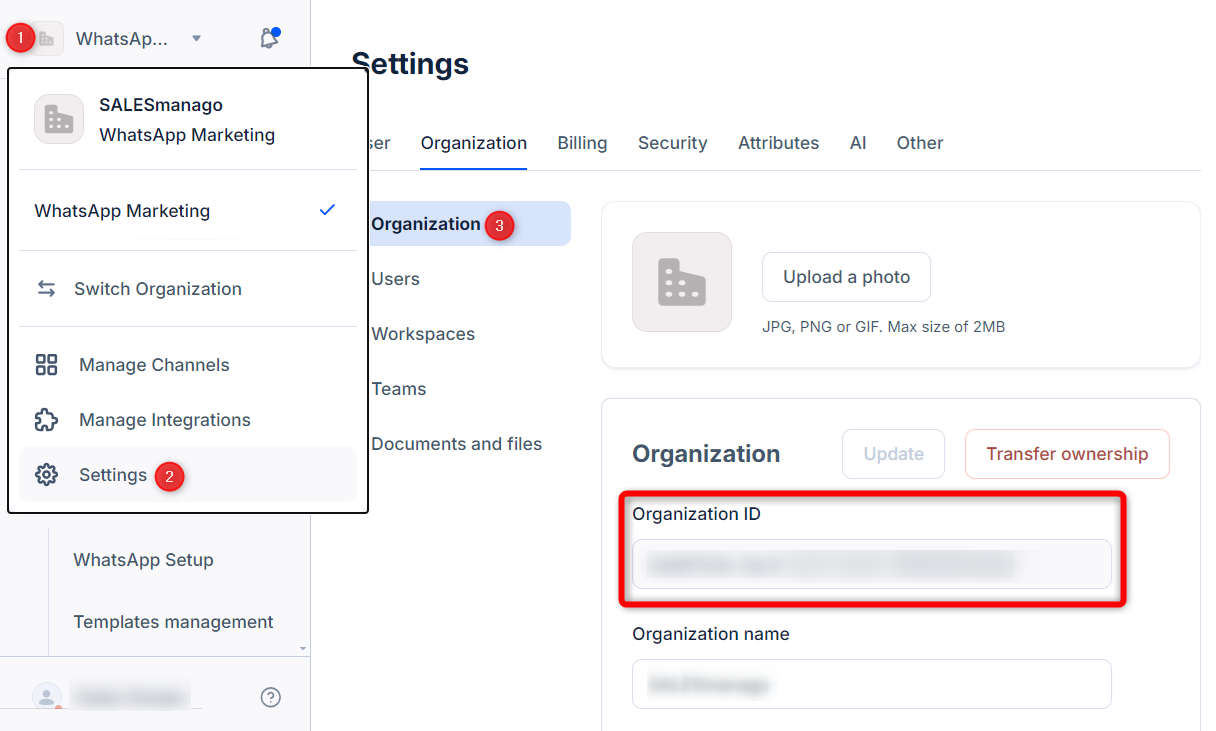The image size is (1216, 731).
Task: Open help via the question mark icon
Action: pos(270,697)
